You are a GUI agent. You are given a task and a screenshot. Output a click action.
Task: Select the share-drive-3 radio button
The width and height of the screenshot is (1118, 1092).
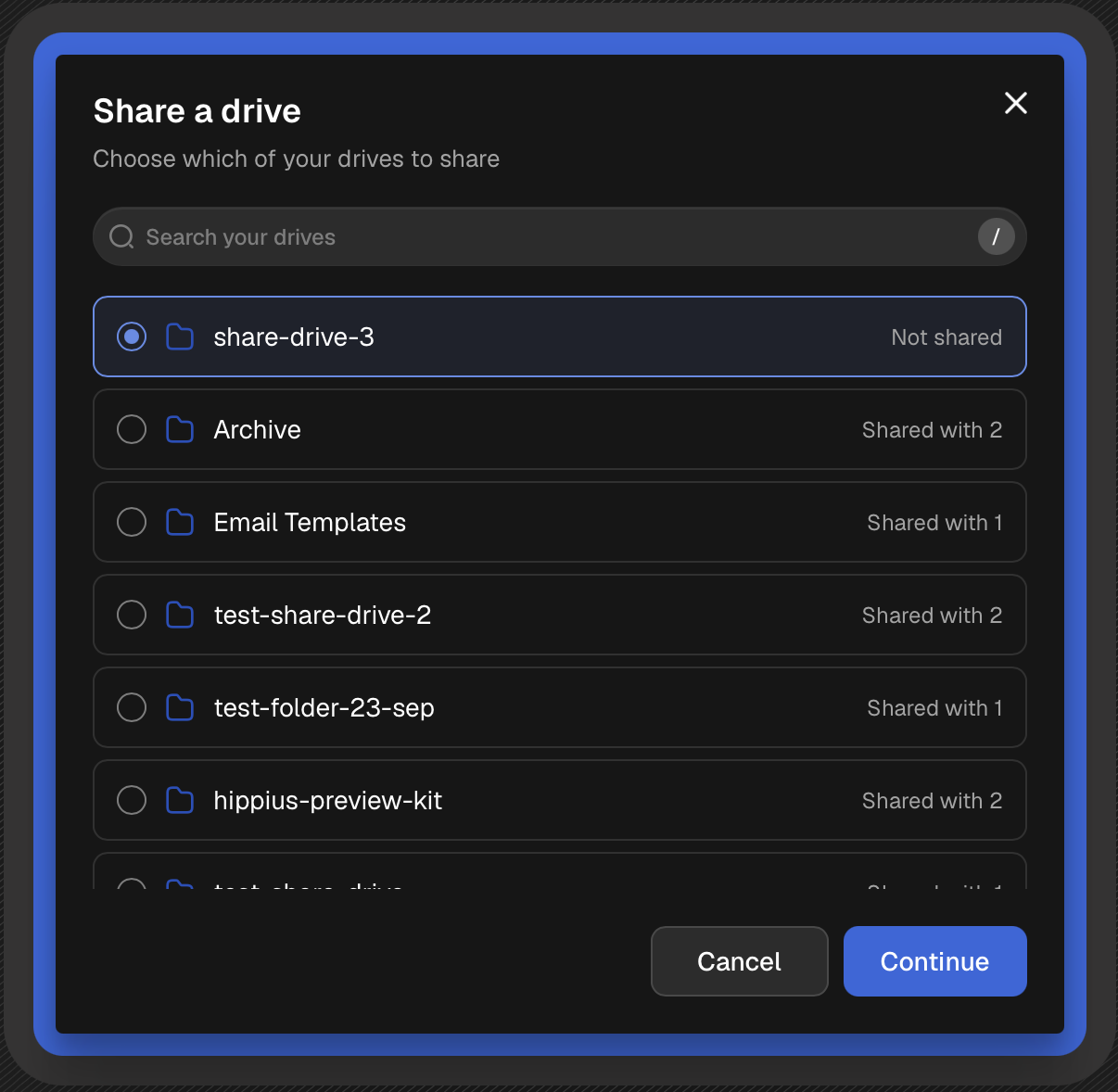[x=132, y=336]
